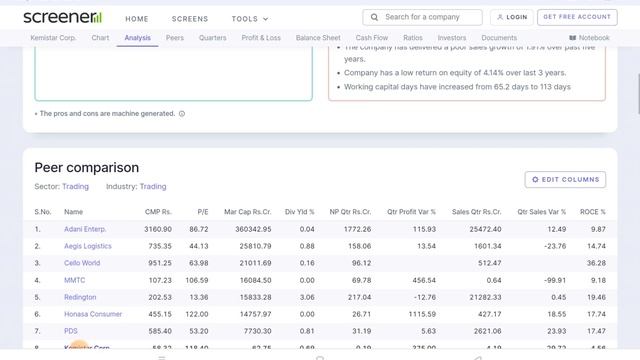The image size is (640, 360).
Task: Click MMTC P/E value 106.59
Action: tap(197, 280)
